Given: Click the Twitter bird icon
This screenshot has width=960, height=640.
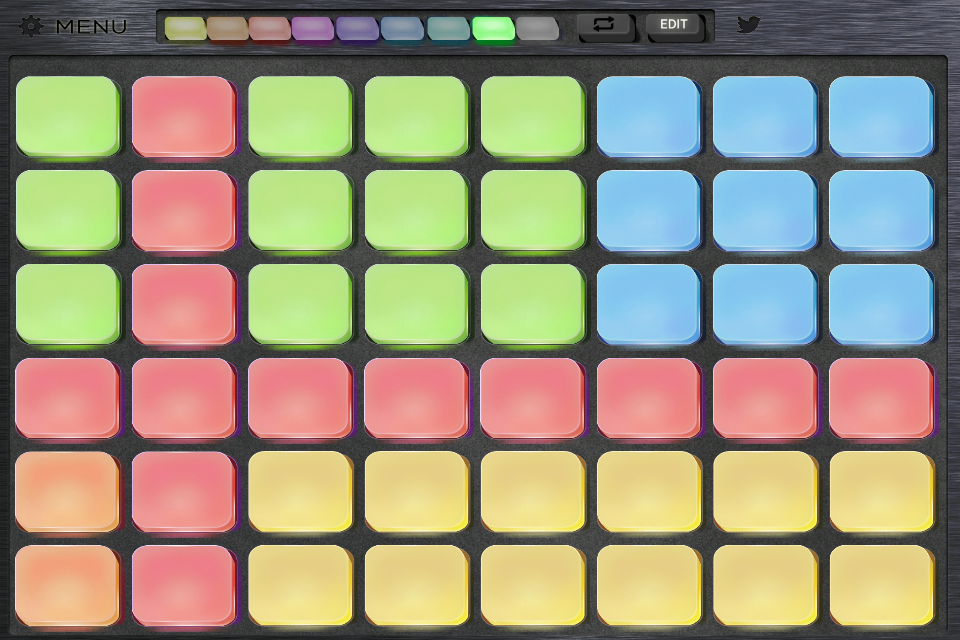Looking at the screenshot, I should (748, 24).
